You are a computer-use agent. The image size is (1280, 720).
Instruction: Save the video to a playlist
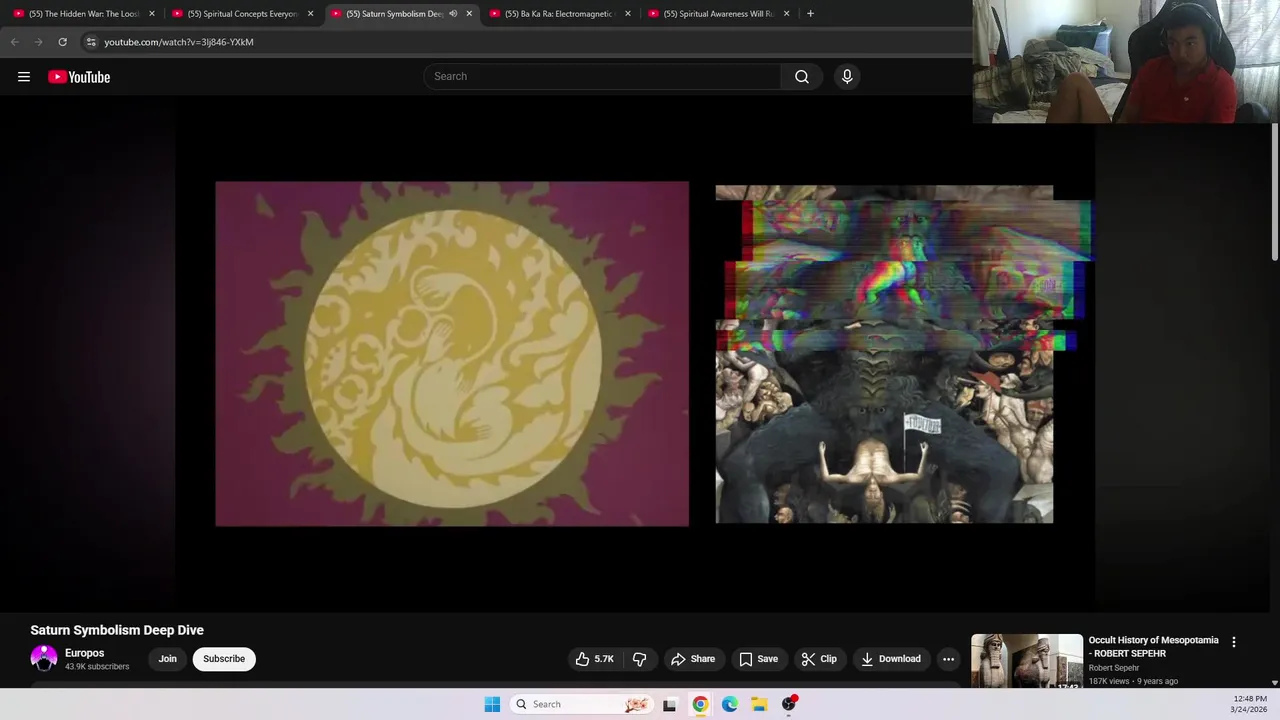(x=758, y=659)
